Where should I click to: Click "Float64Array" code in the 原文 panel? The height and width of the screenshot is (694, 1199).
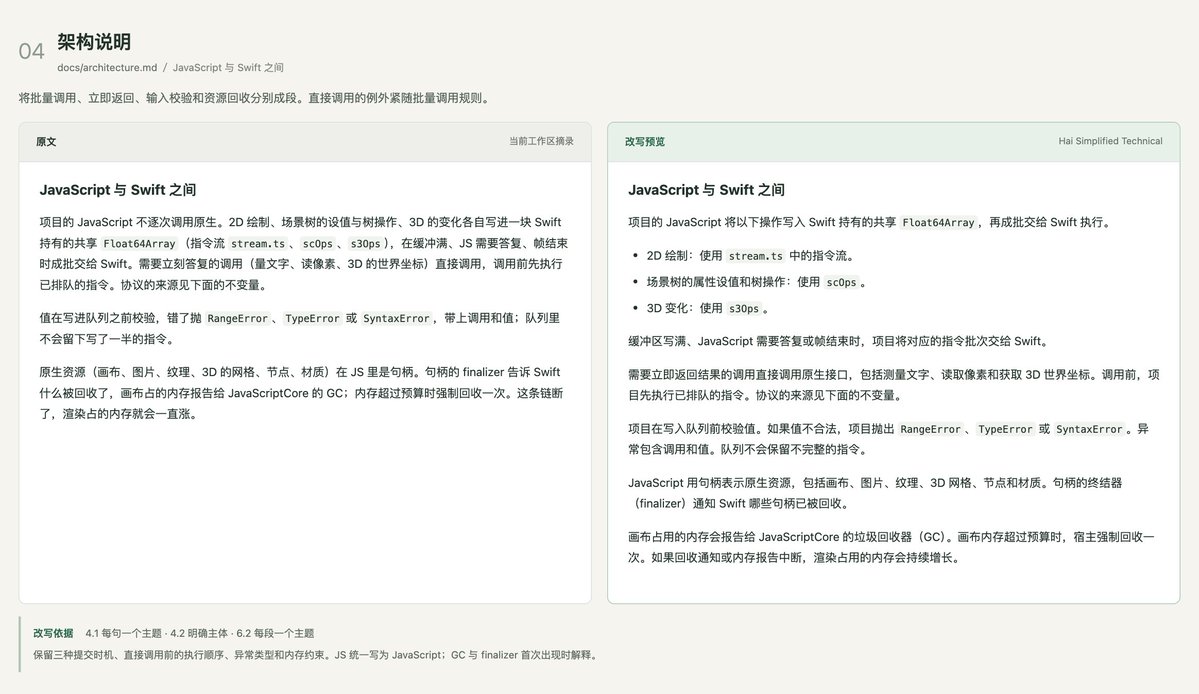pos(139,244)
